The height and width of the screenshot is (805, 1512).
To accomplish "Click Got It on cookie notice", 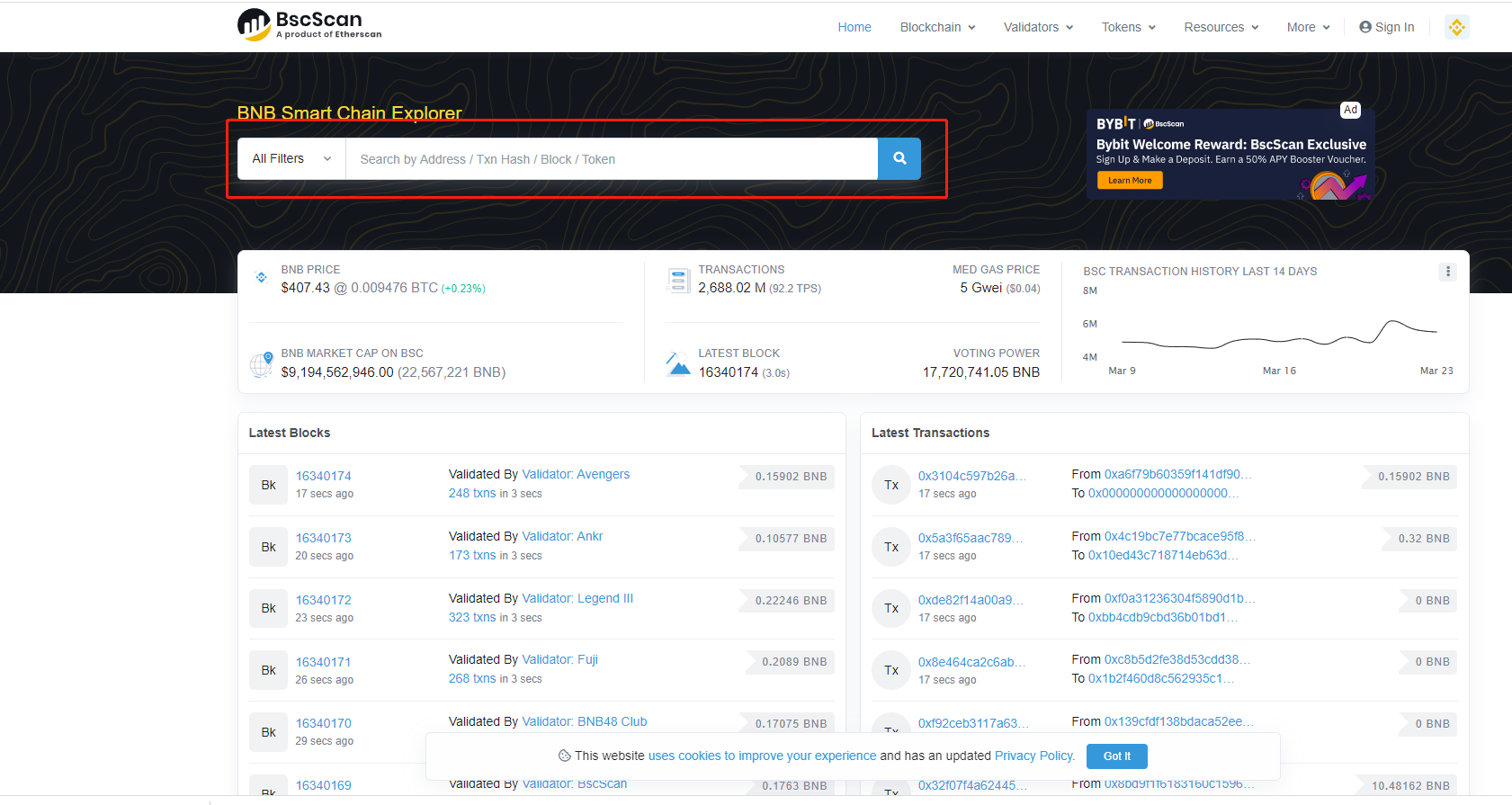I will tap(1116, 756).
